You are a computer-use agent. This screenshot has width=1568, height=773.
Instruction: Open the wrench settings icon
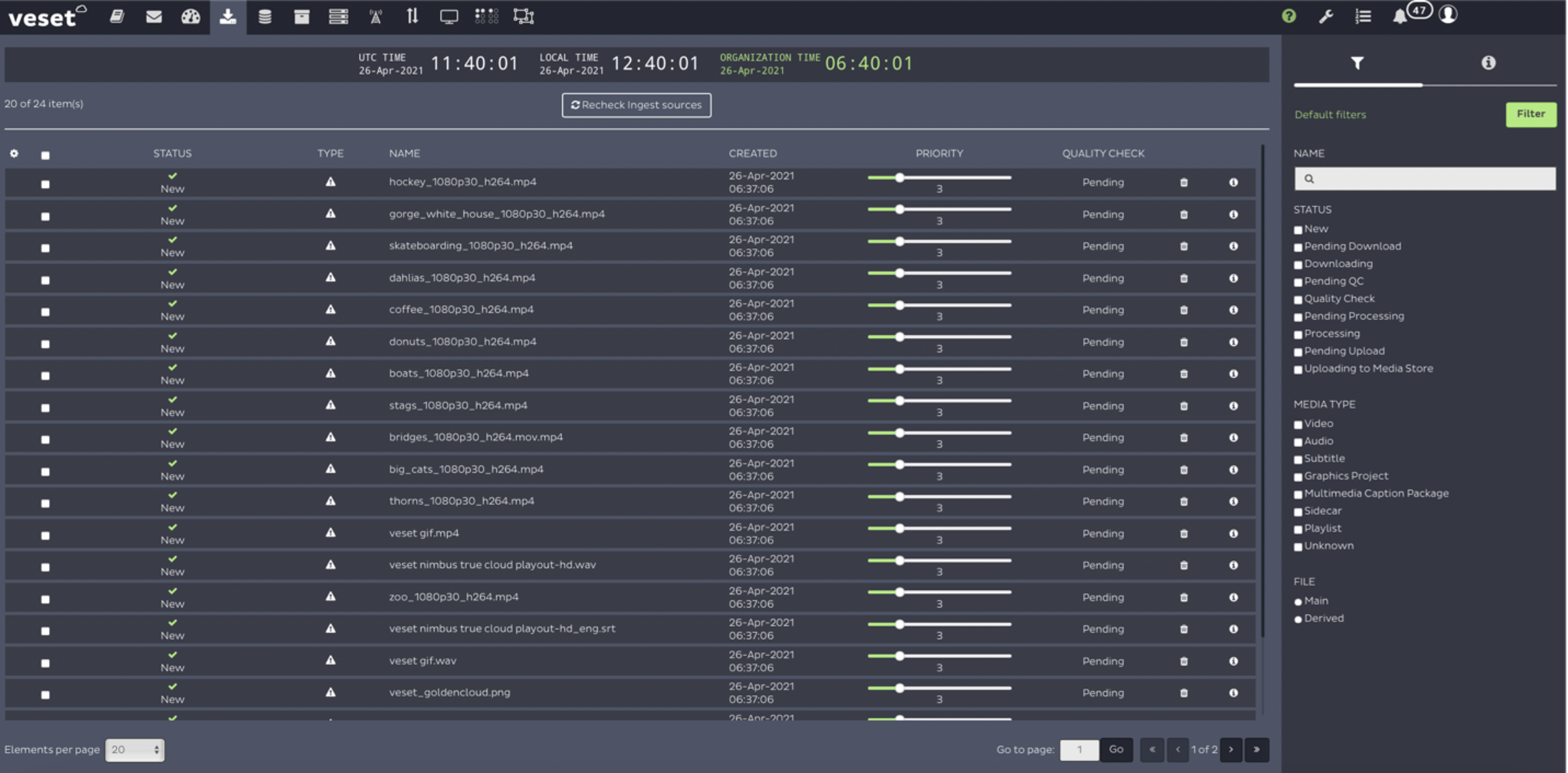1326,16
